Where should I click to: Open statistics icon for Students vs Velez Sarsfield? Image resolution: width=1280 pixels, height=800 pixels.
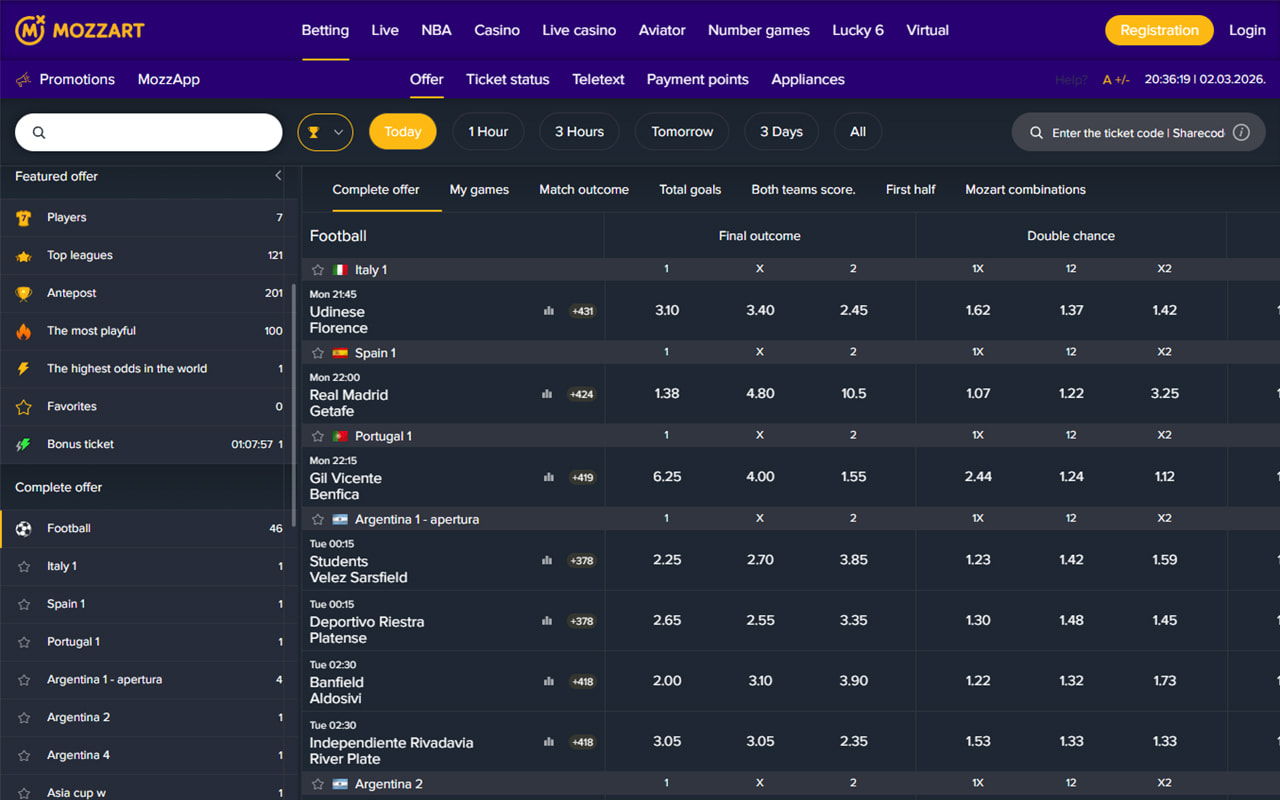point(547,560)
